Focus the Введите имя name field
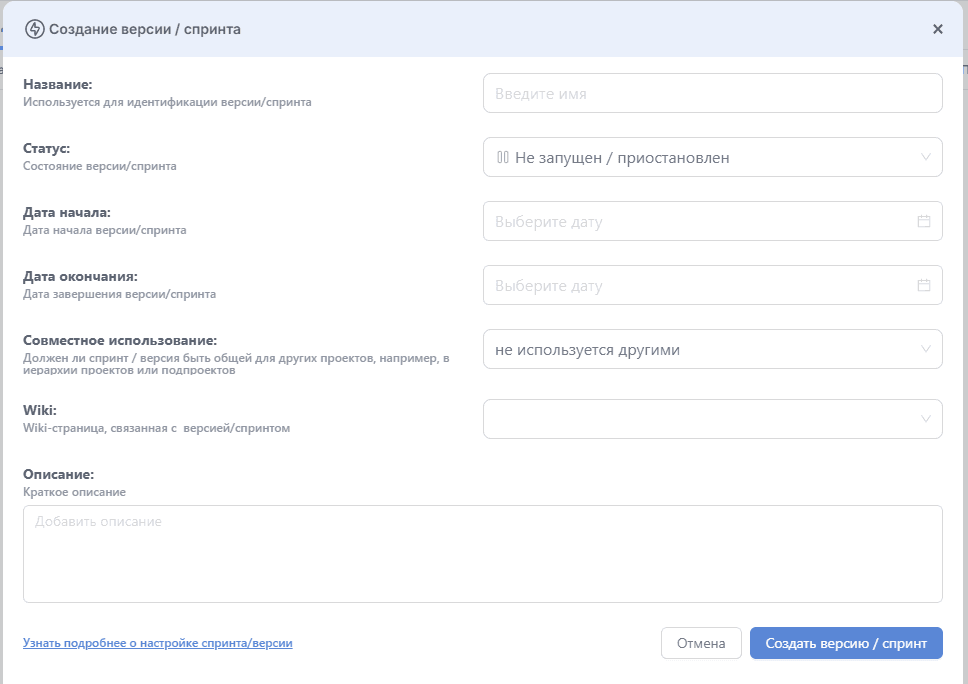 (712, 93)
